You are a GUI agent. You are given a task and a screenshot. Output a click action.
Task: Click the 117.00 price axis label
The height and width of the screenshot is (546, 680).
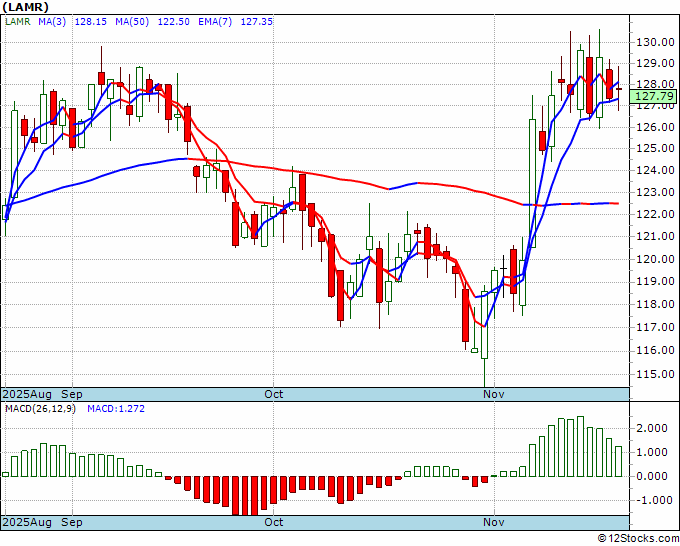(655, 327)
